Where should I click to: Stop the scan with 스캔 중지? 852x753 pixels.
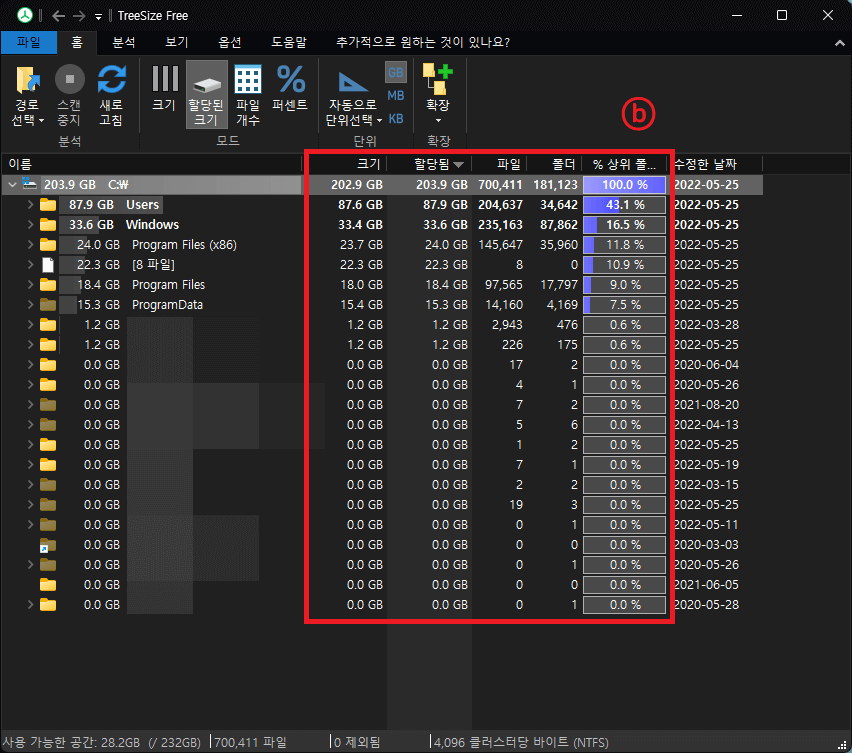pyautogui.click(x=70, y=95)
